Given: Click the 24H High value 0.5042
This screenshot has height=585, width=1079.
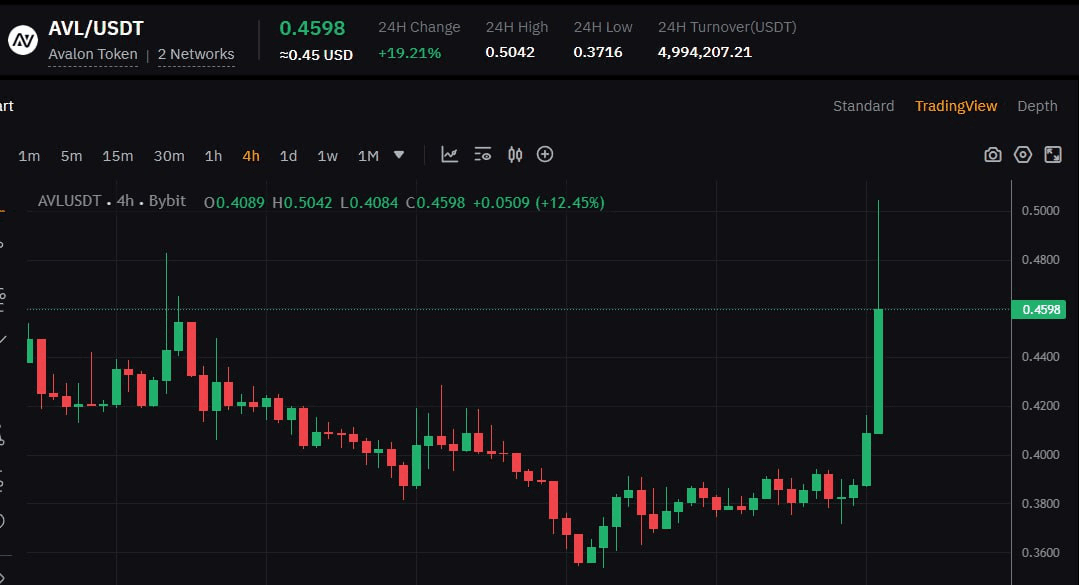Looking at the screenshot, I should coord(511,51).
